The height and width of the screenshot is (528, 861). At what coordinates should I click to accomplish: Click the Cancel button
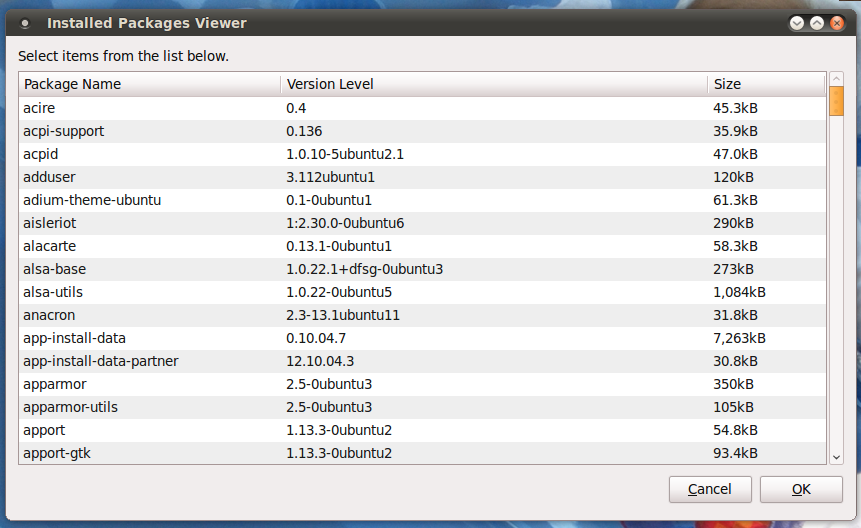point(710,489)
